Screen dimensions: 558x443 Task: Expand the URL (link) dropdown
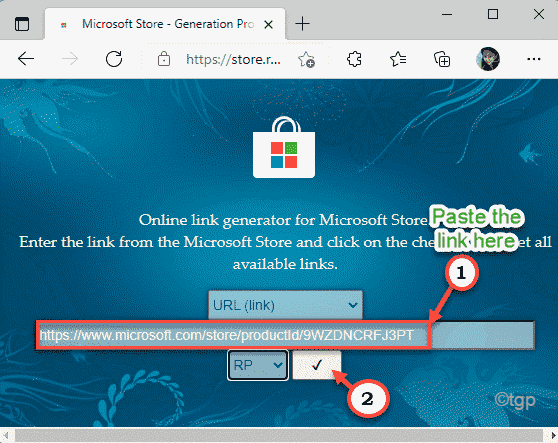[x=285, y=305]
